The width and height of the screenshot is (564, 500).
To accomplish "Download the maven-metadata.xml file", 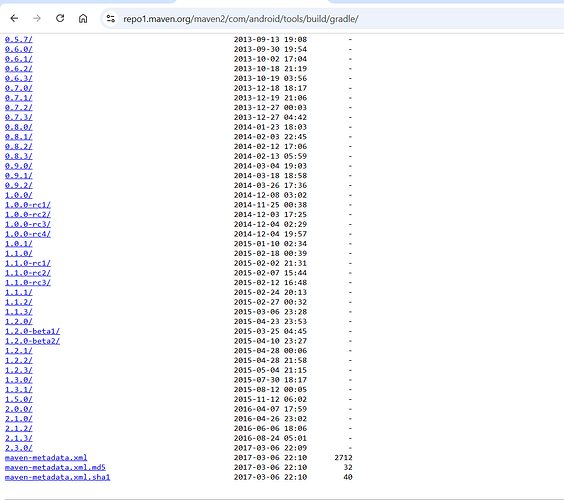I will click(x=46, y=458).
